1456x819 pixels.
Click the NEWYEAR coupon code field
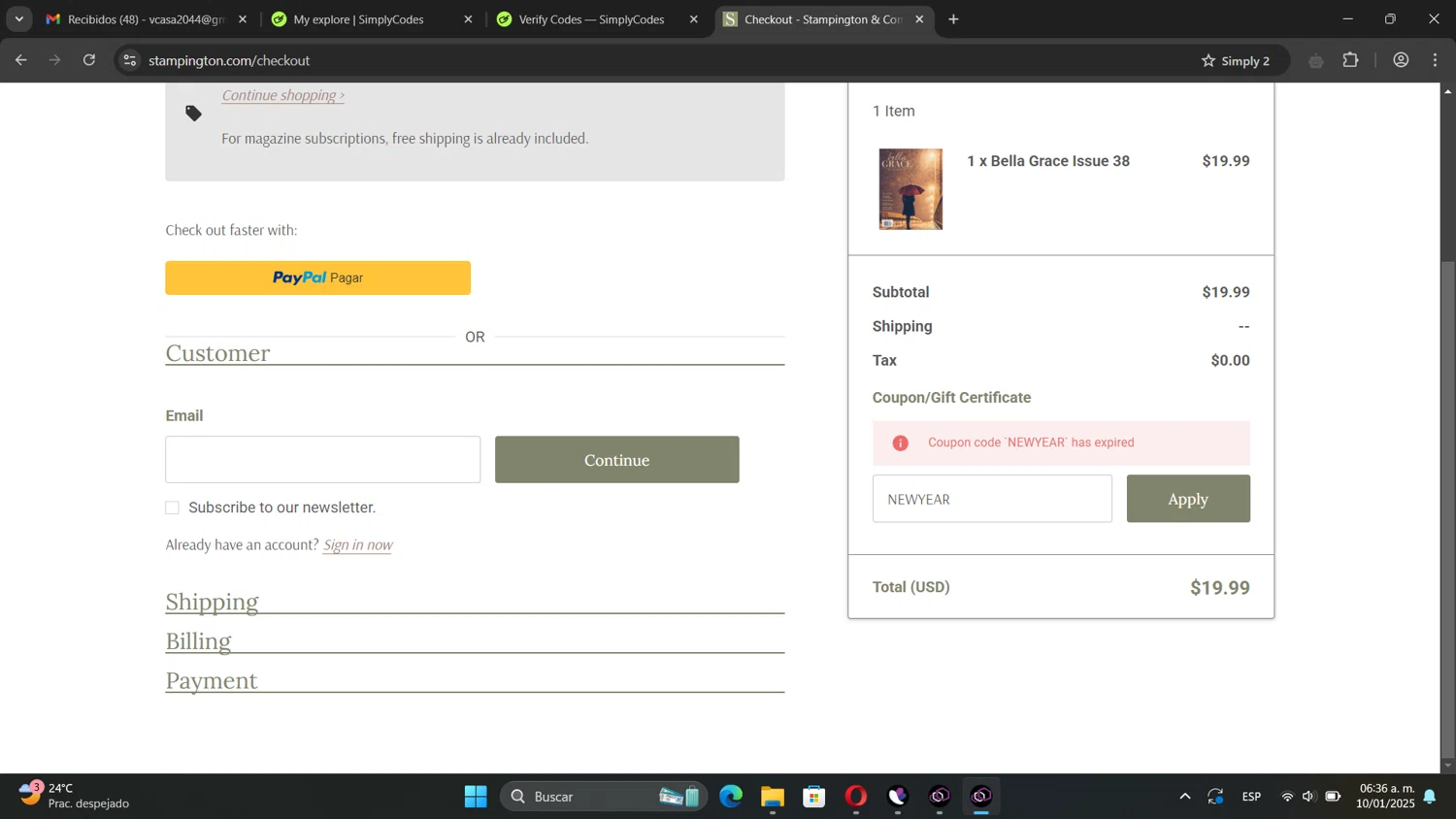pyautogui.click(x=992, y=499)
